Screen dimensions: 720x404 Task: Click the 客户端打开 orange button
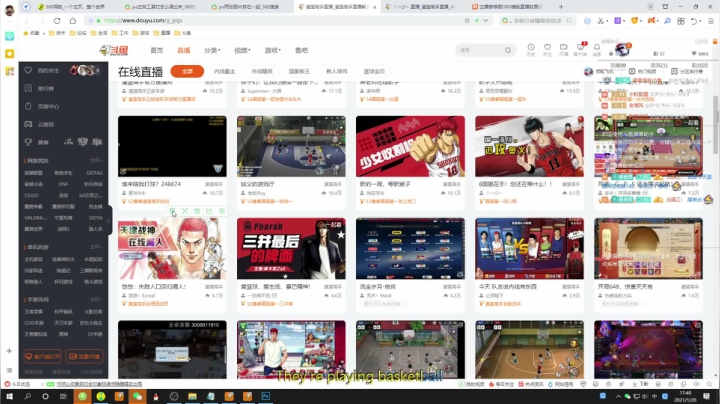click(43, 356)
